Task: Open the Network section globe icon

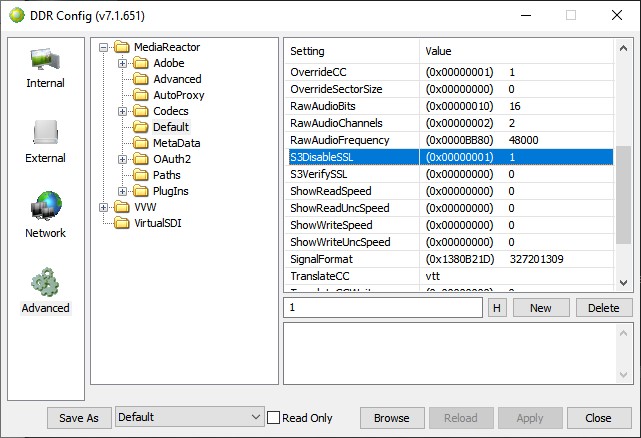Action: click(46, 206)
